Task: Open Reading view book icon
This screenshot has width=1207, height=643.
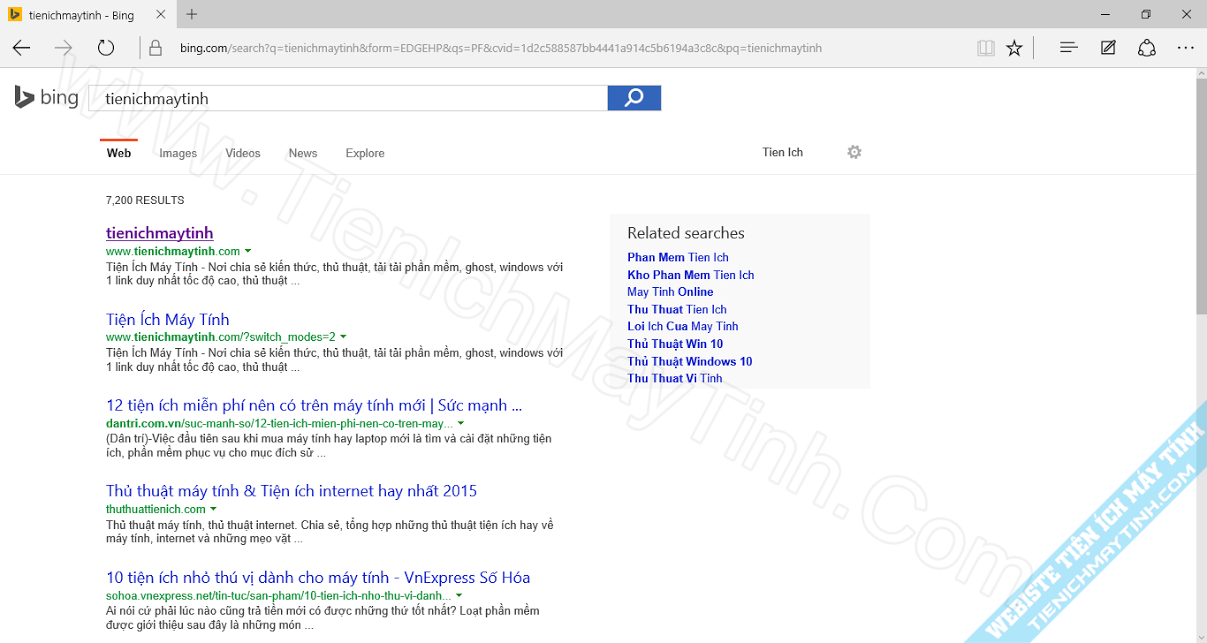Action: [x=986, y=47]
